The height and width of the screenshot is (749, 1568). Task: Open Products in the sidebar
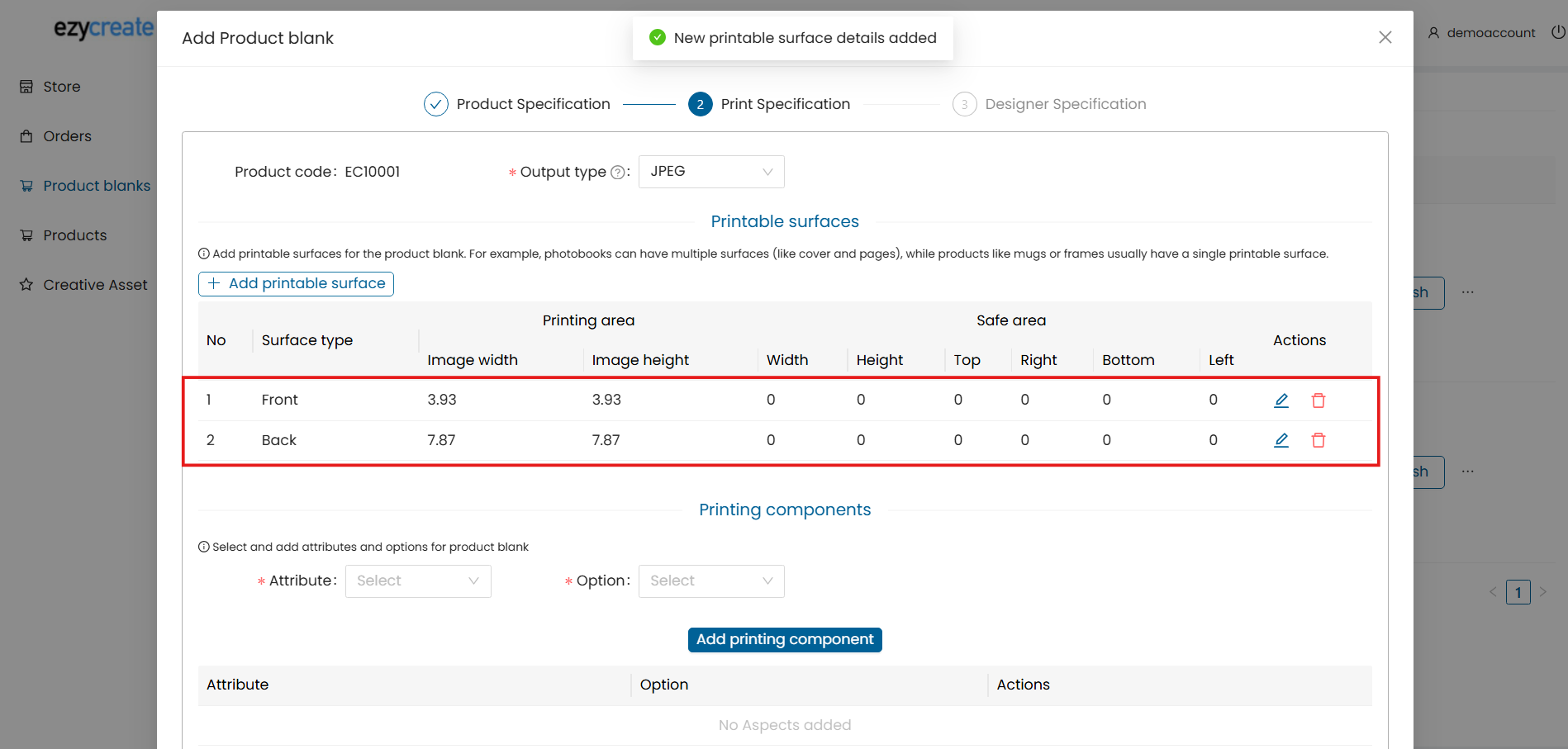[74, 235]
